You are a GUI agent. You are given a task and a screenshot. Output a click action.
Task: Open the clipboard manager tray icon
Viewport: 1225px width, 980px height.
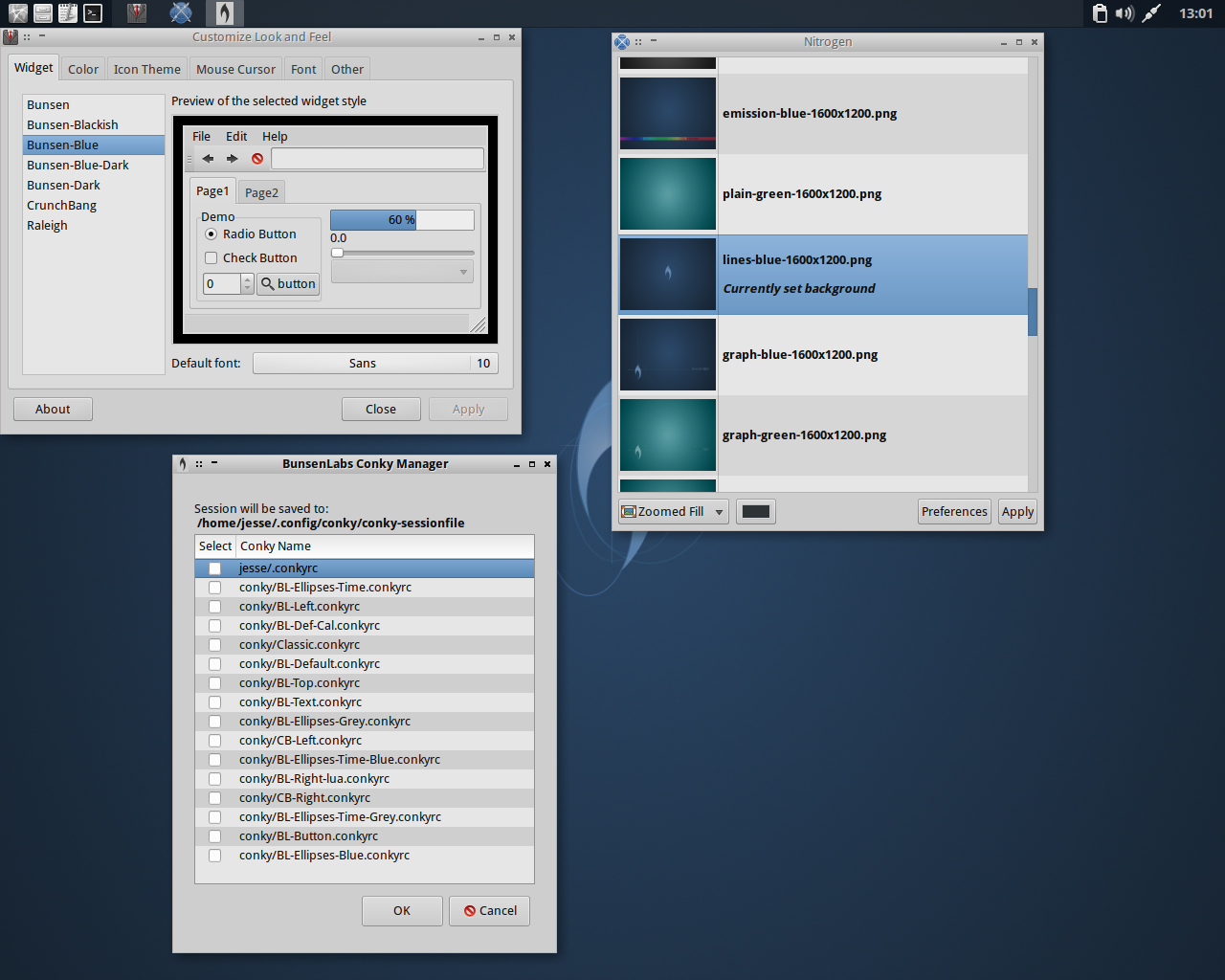pos(1100,12)
